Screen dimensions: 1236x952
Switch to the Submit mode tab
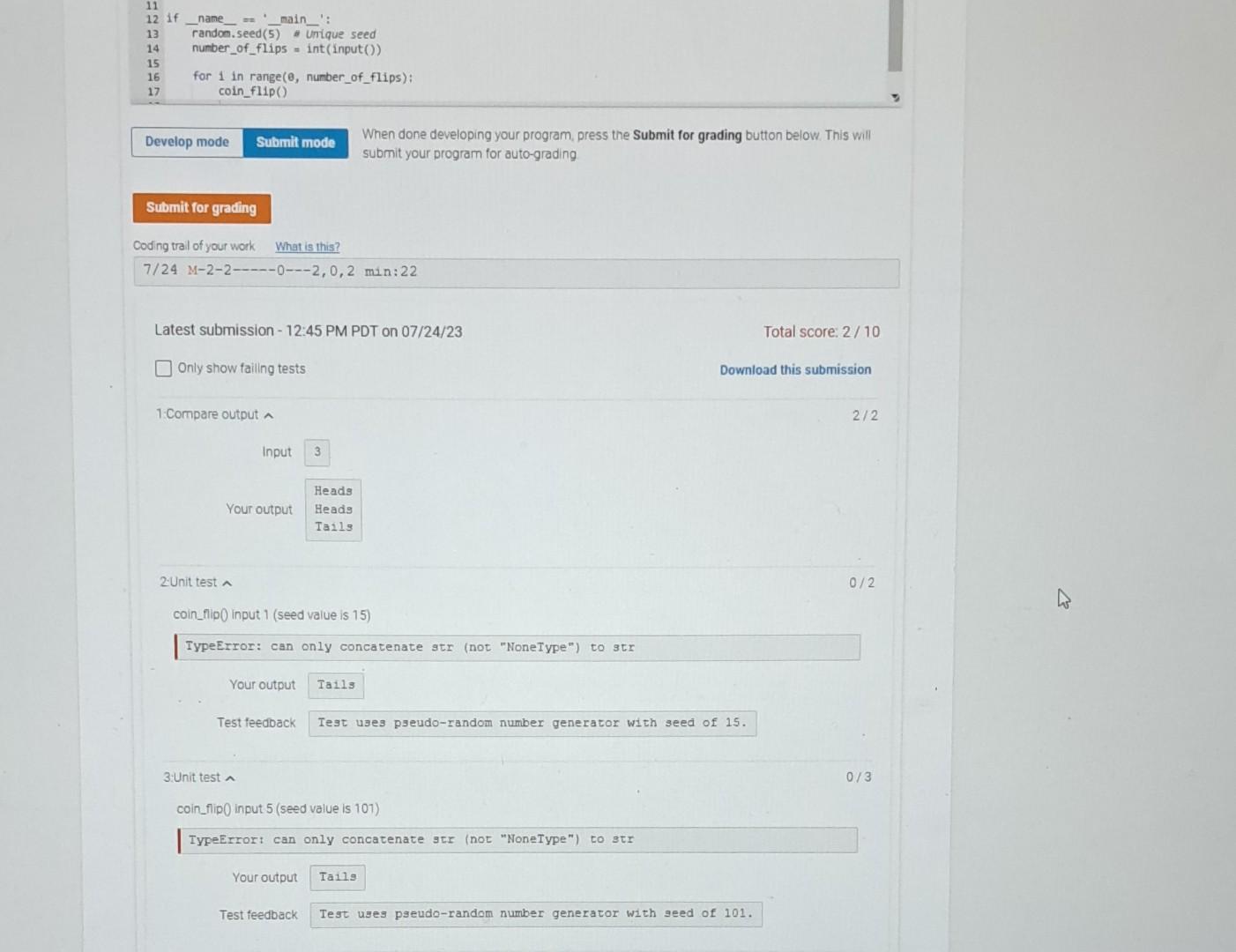pos(295,142)
